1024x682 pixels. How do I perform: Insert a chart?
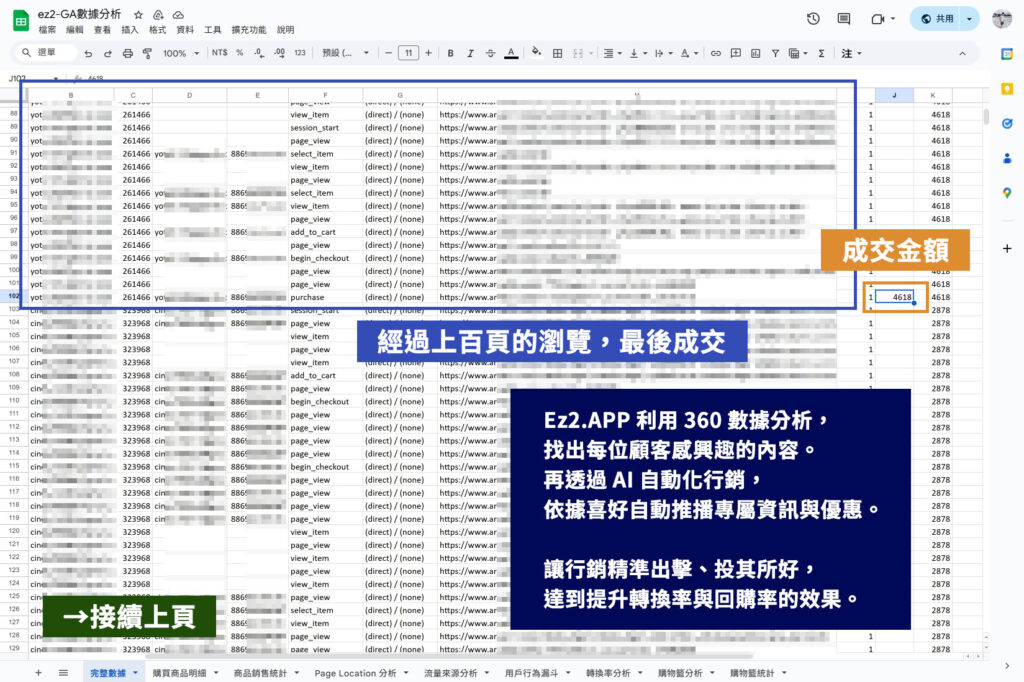pyautogui.click(x=756, y=54)
